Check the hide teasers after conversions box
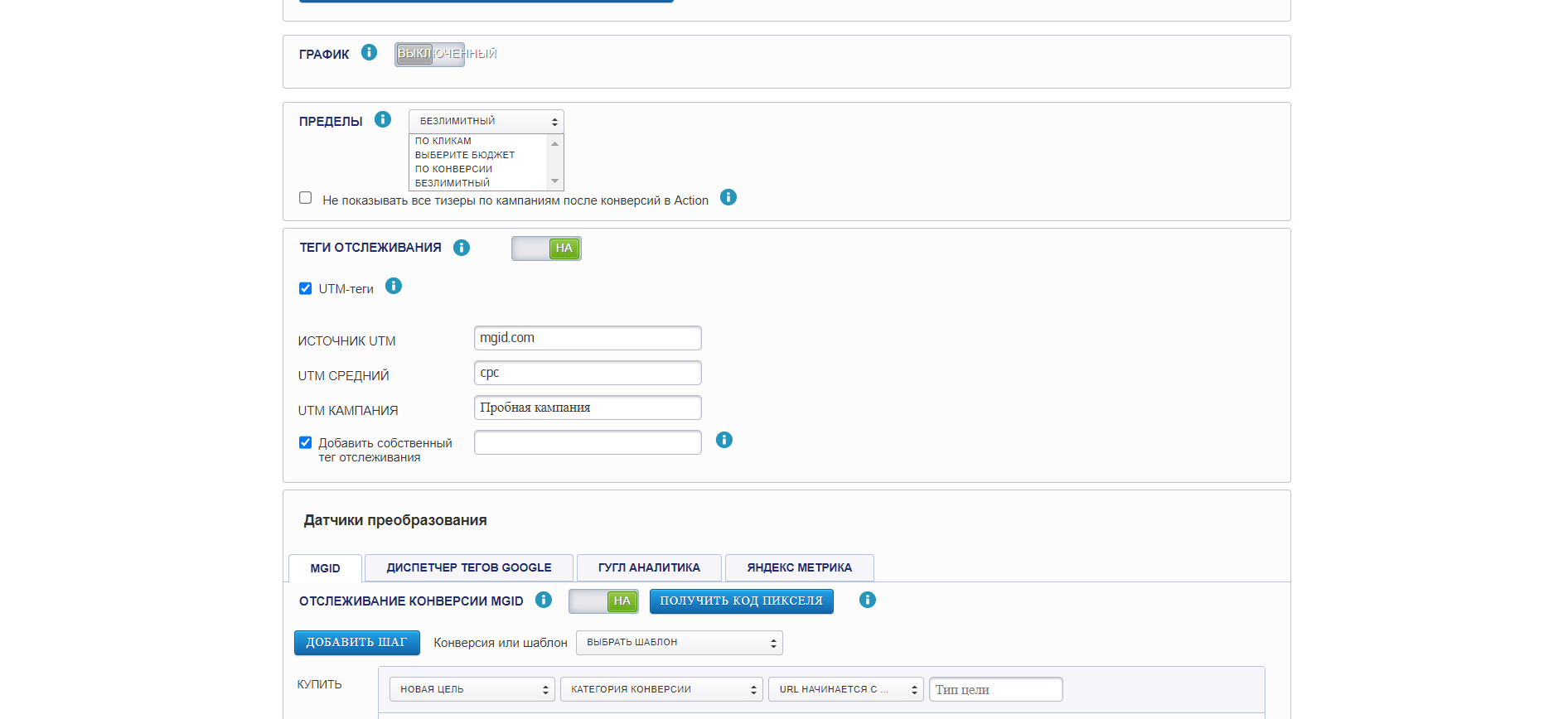Screen dimensions: 1568x719 pyautogui.click(x=306, y=198)
